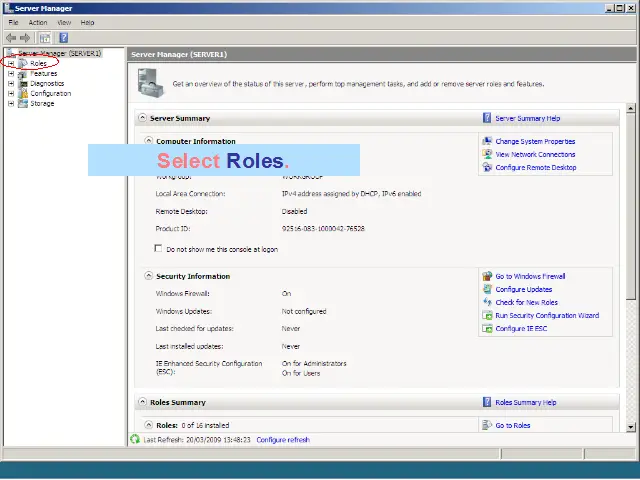Click the Server Summary Help icon
The height and width of the screenshot is (480, 640).
[x=487, y=118]
